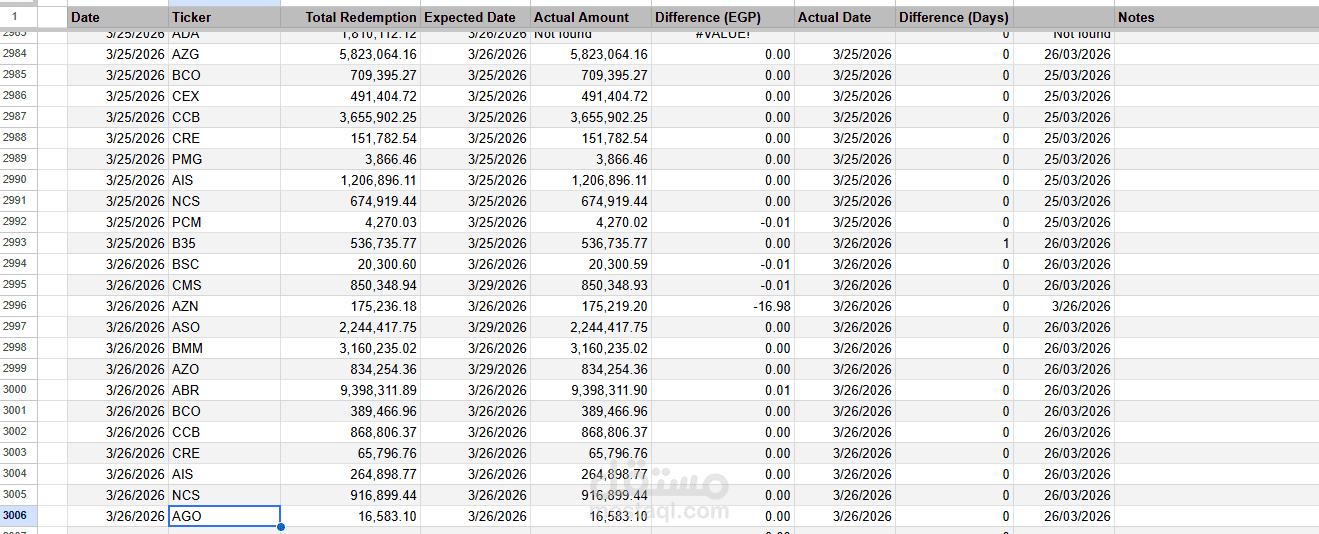Click the Difference (EGP) header cell
This screenshot has height=534, width=1319.
(723, 17)
